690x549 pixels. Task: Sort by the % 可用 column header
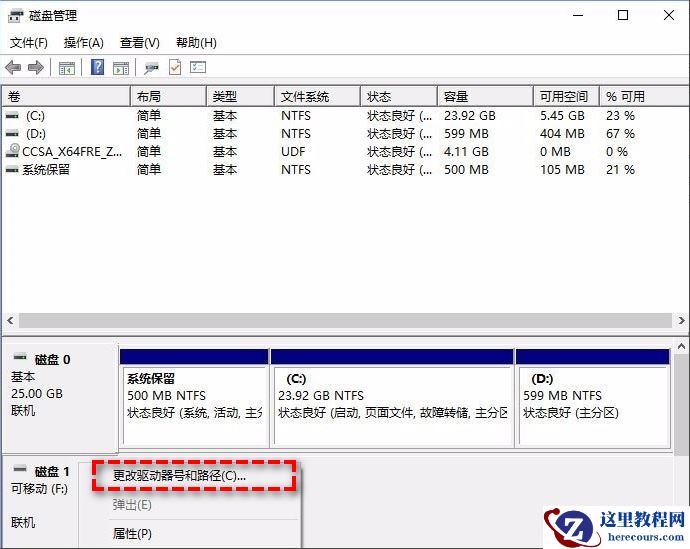click(644, 96)
